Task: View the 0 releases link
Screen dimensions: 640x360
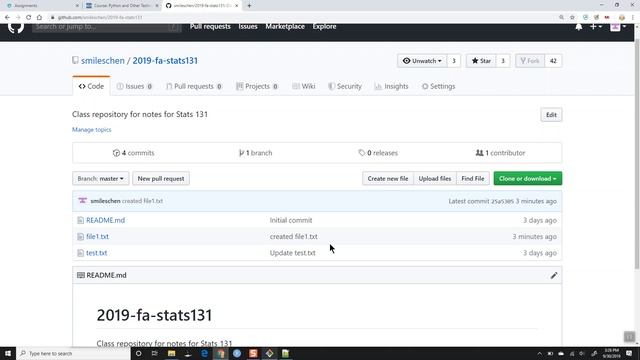Action: (x=378, y=153)
